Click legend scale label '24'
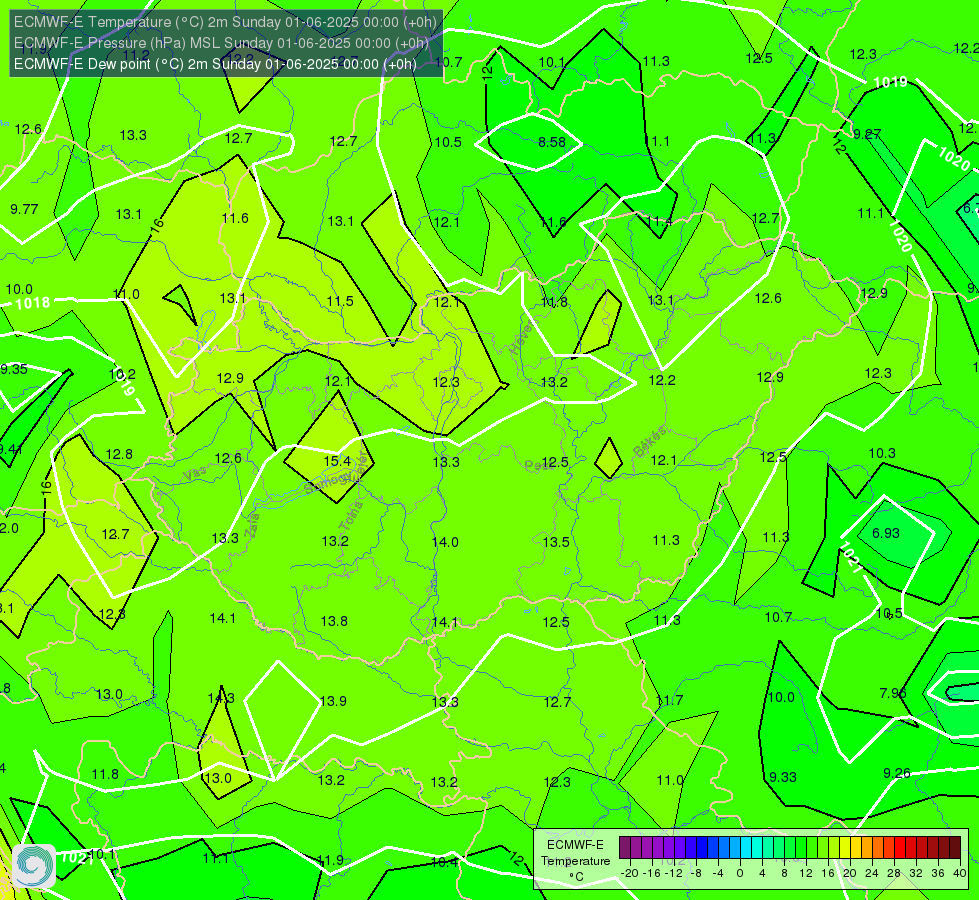The height and width of the screenshot is (900, 979). [x=872, y=873]
